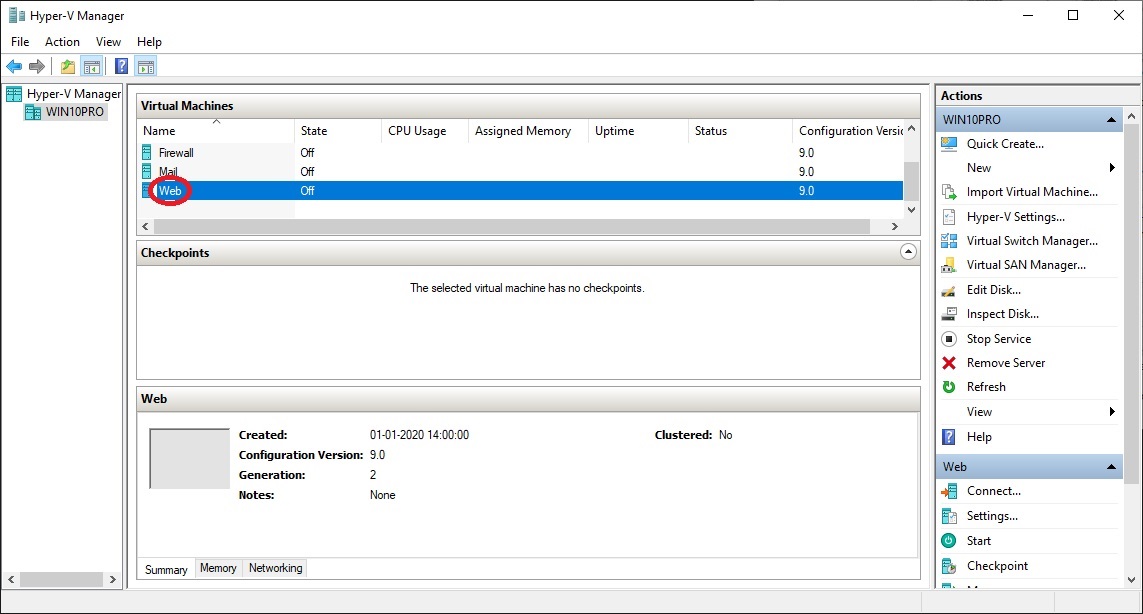This screenshot has height=614, width=1143.
Task: Toggle the show/hide console tree toolbar icon
Action: tap(92, 67)
